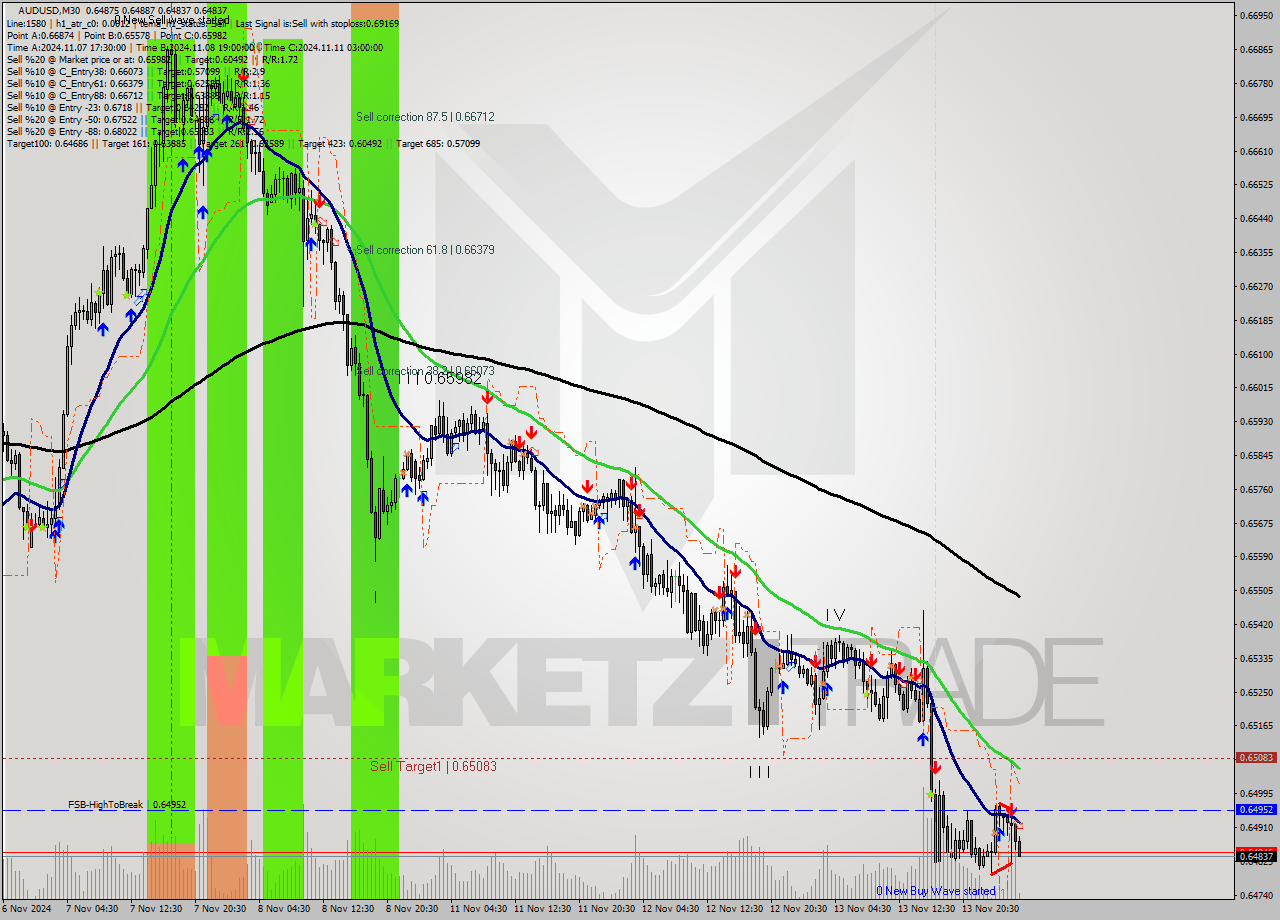The image size is (1280, 920).
Task: Select the 'Line:1580' info text
Action: coord(26,24)
